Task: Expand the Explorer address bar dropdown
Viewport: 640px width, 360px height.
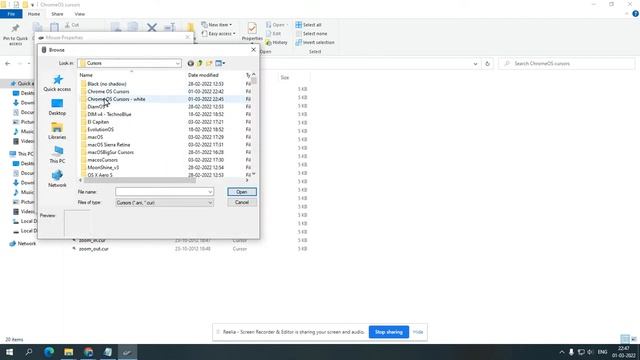Action: (x=475, y=64)
